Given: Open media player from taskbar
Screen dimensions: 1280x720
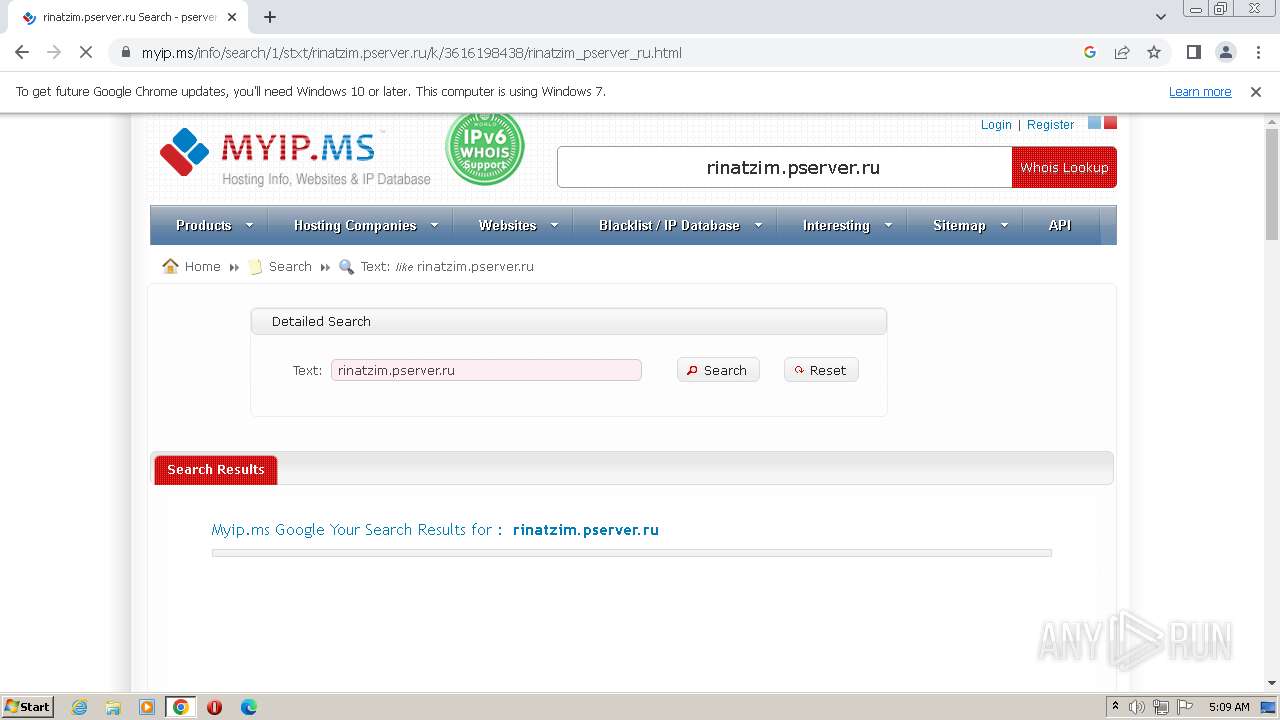Looking at the screenshot, I should pos(147,707).
